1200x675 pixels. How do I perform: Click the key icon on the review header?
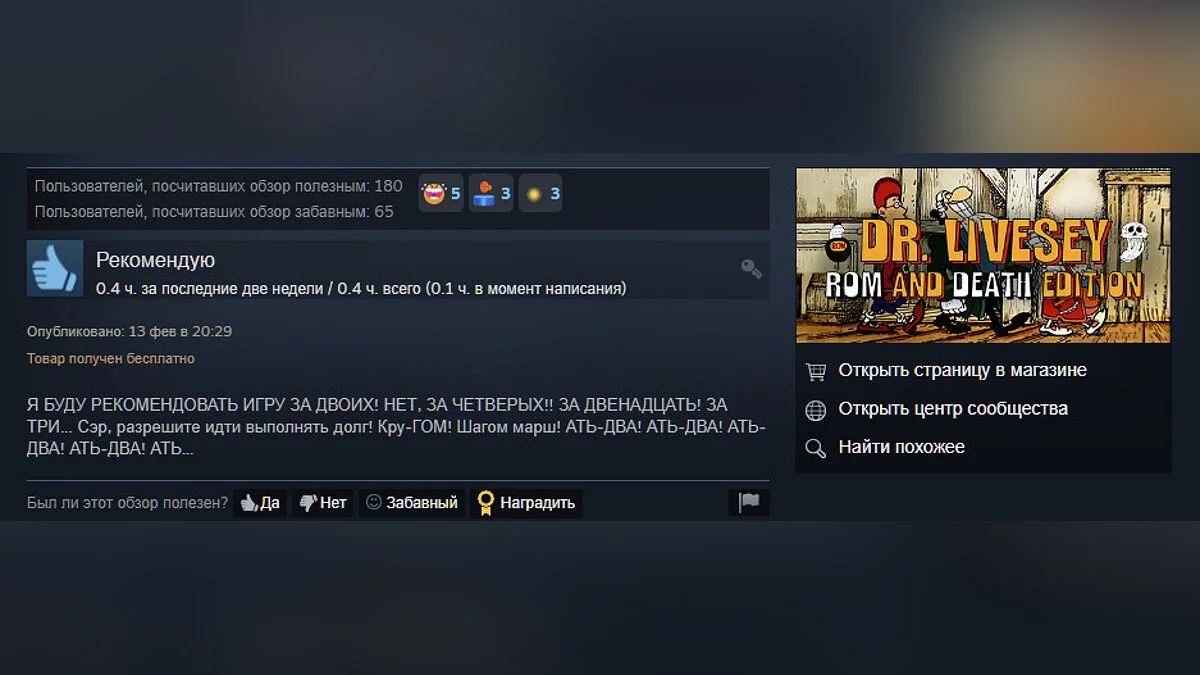point(751,268)
